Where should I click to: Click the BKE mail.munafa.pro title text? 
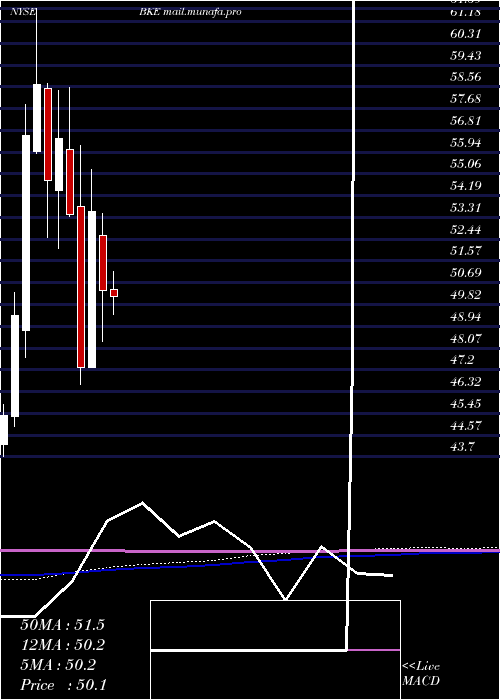[190, 12]
